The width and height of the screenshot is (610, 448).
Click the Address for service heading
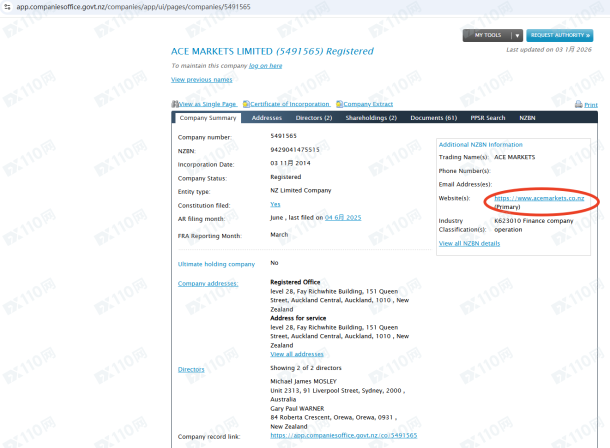coord(298,318)
